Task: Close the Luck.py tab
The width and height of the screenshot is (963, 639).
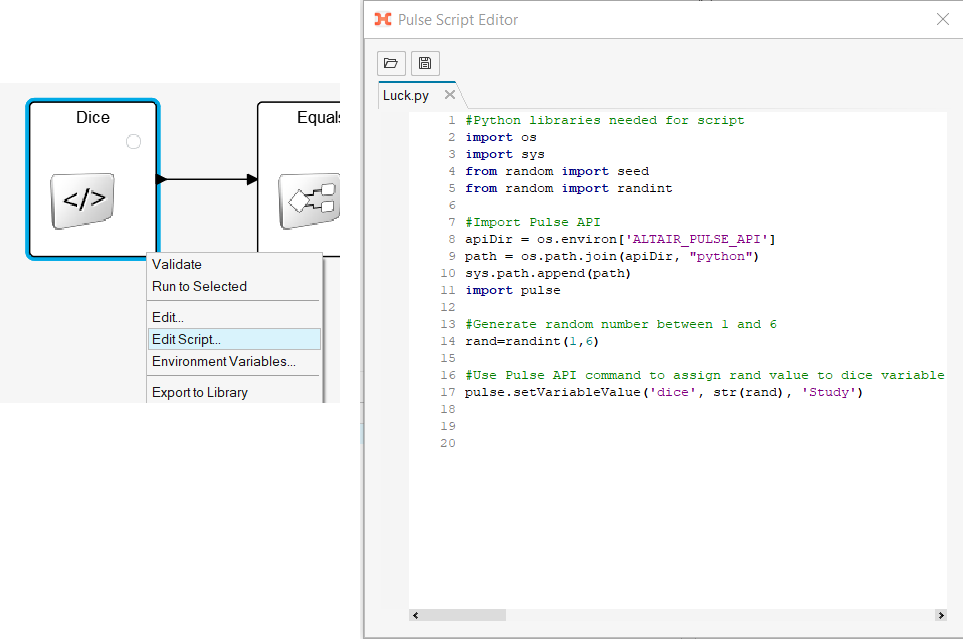Action: pyautogui.click(x=450, y=95)
